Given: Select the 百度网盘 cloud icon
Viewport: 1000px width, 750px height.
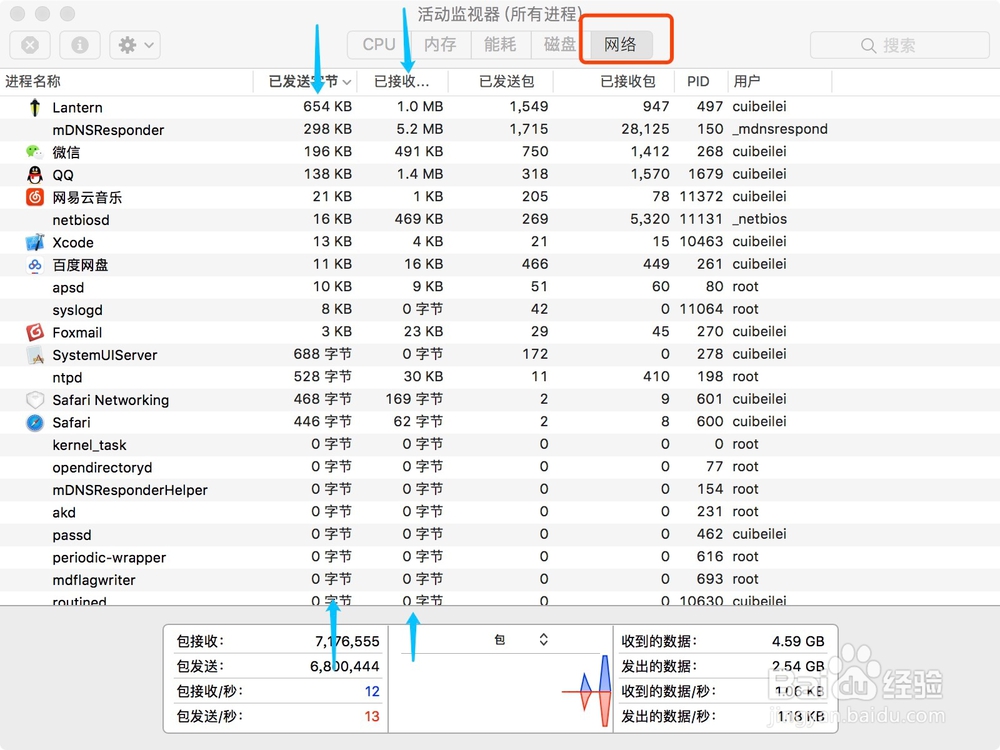Looking at the screenshot, I should 34,265.
